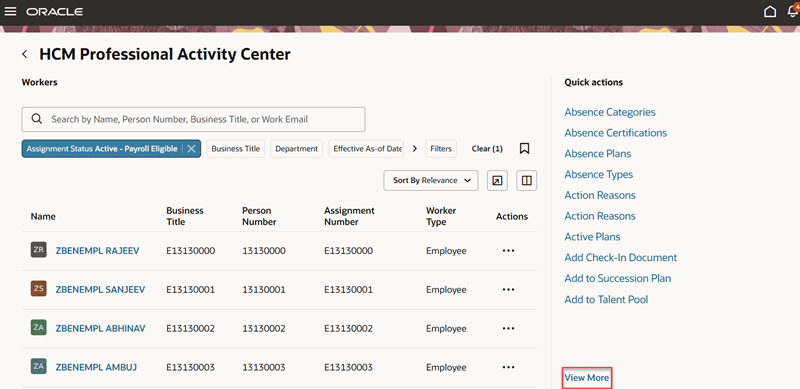
Task: Click the Worker Type column header
Action: click(441, 216)
